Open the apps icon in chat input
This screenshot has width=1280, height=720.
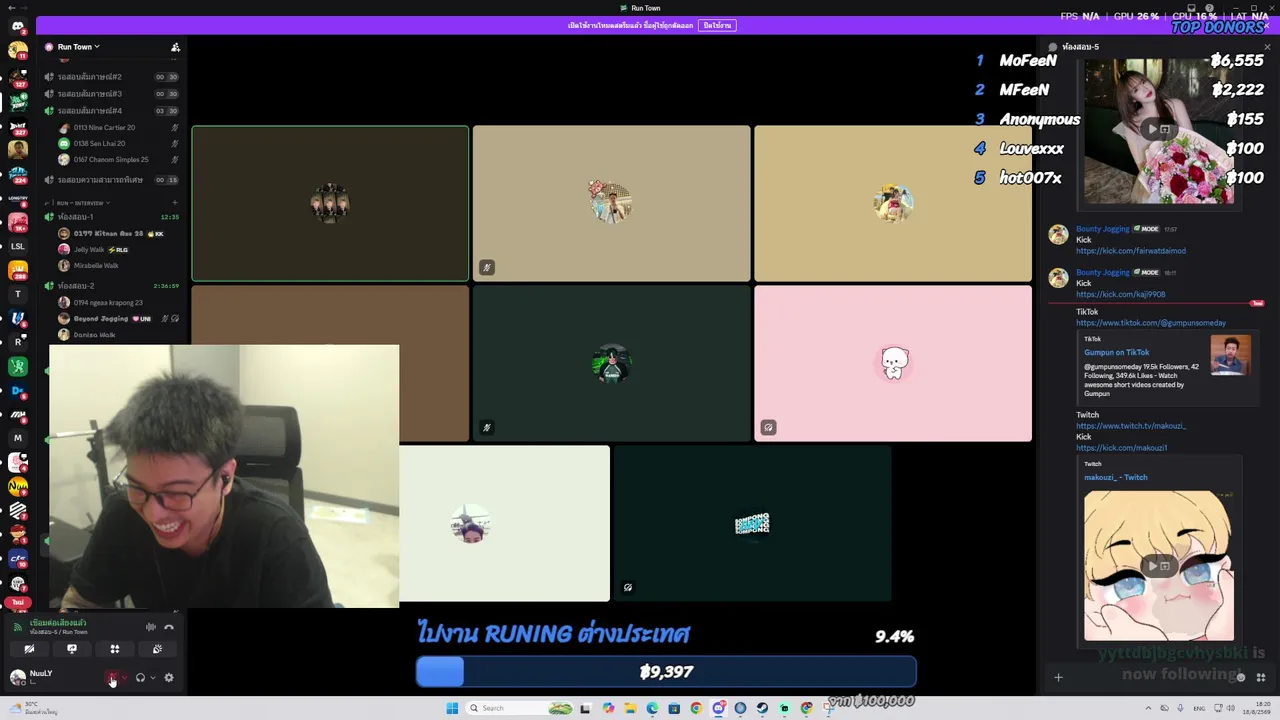[1261, 678]
